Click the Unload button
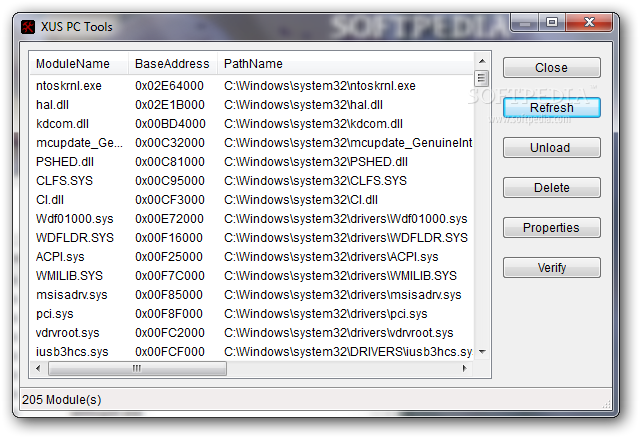The height and width of the screenshot is (438, 640). coord(551,148)
